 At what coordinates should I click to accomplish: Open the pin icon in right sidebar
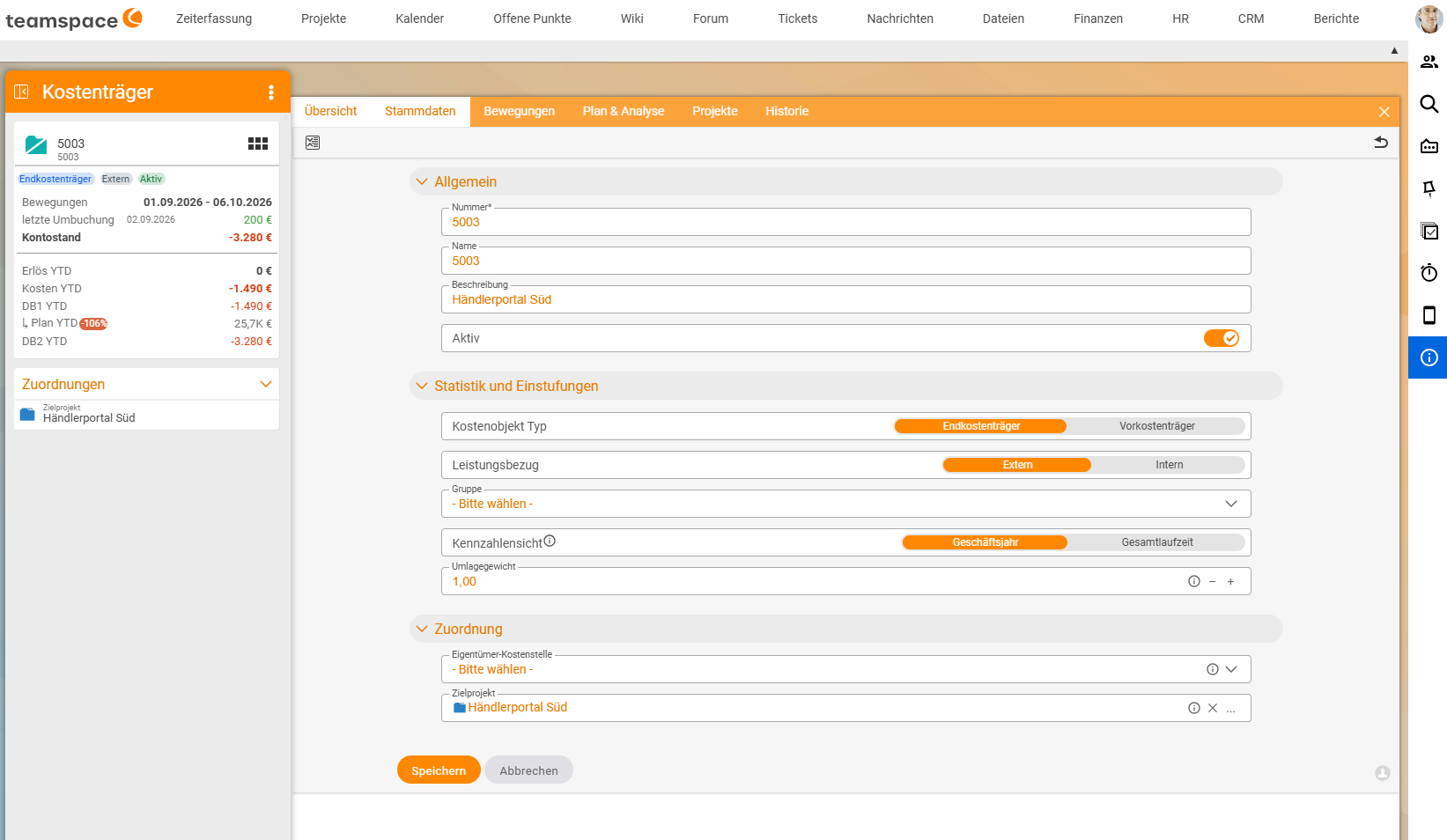(x=1429, y=188)
